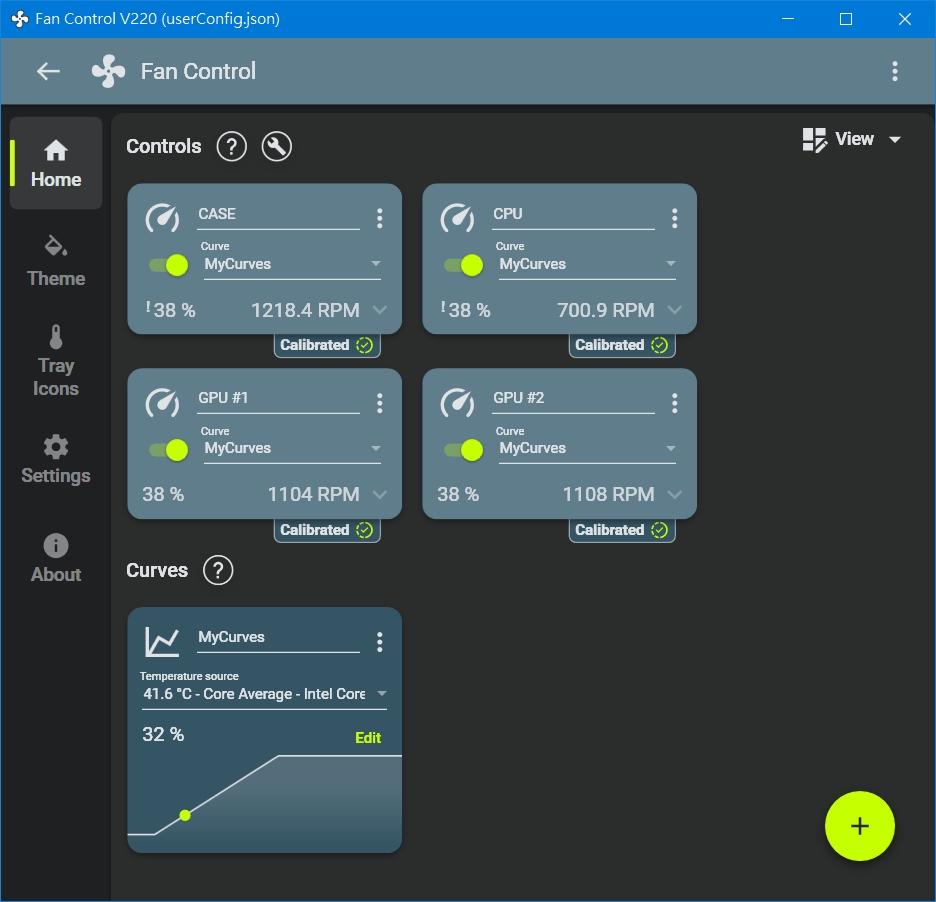The width and height of the screenshot is (936, 902).
Task: Click the CASE name text field
Action: point(277,214)
